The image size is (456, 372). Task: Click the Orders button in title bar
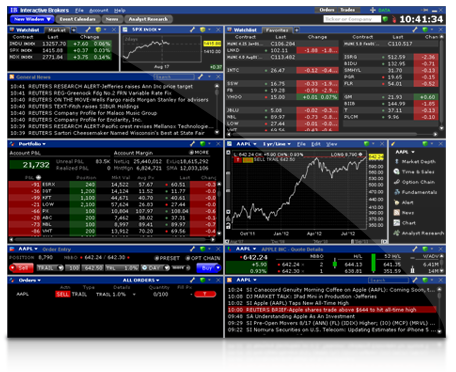[327, 10]
